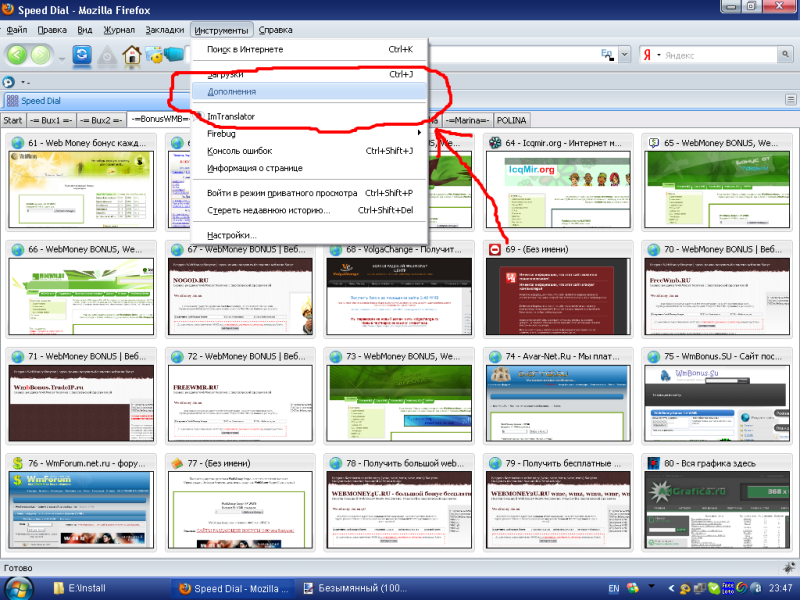Choose a search engine via the Yandex Я icon

pos(647,55)
